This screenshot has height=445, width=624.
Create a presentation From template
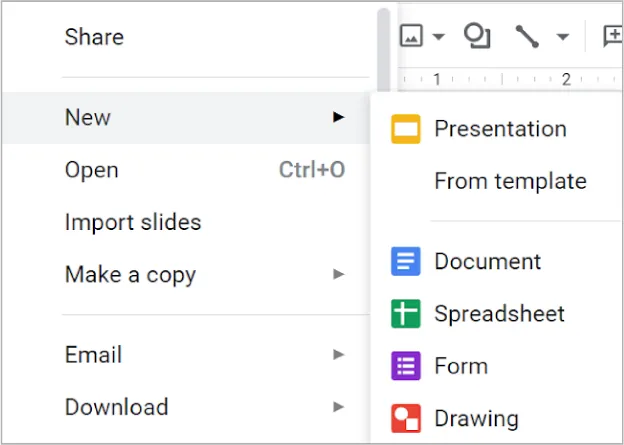tap(510, 181)
